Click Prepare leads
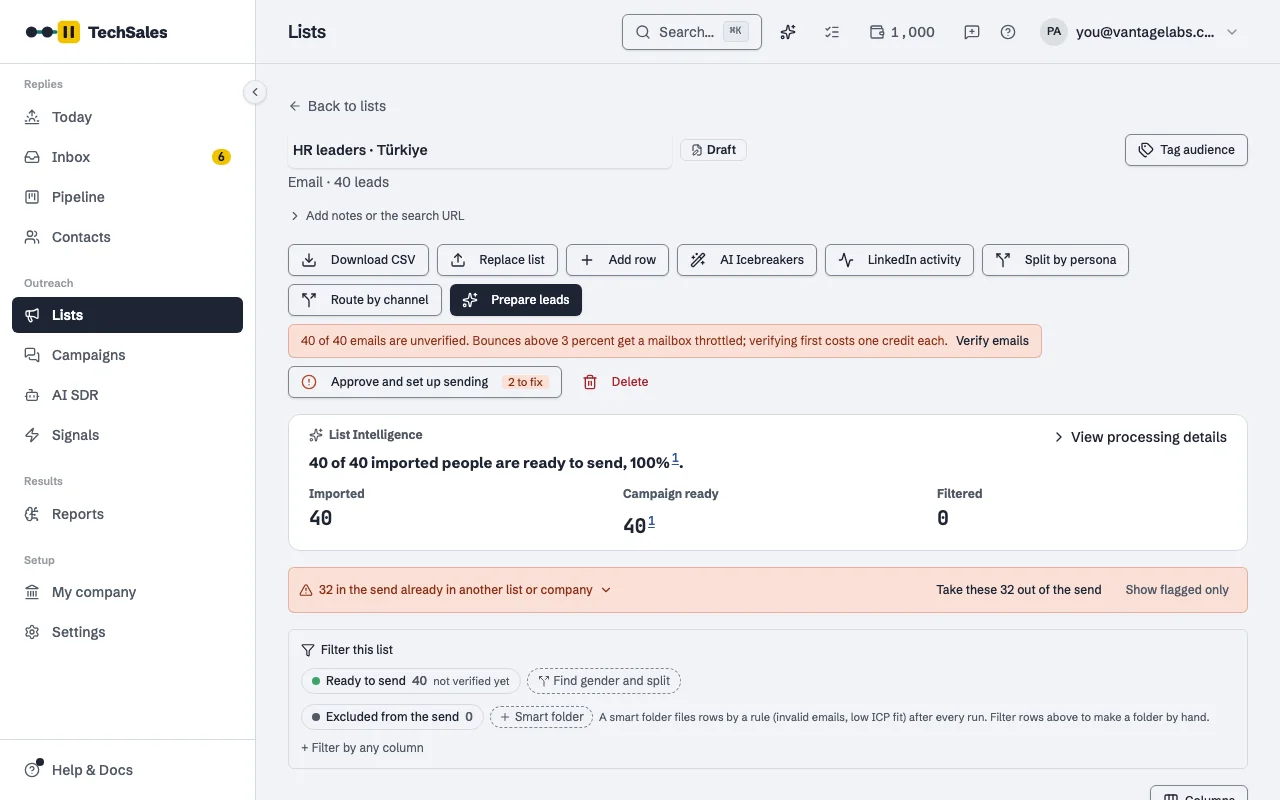 click(516, 300)
